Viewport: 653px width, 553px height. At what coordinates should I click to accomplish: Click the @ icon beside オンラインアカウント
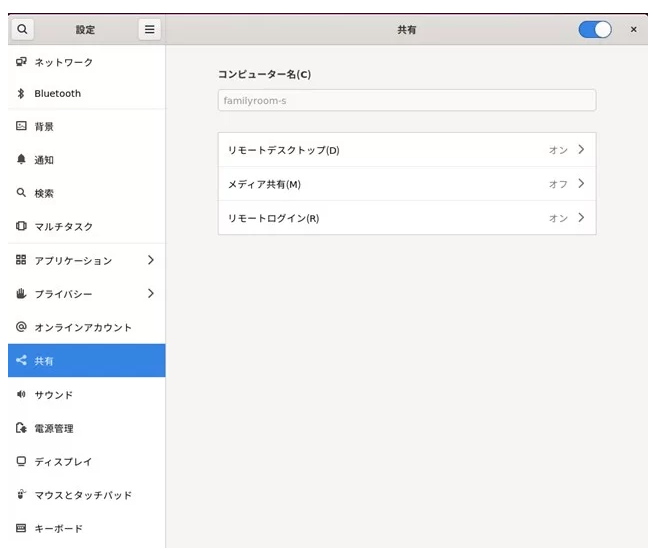tap(21, 326)
